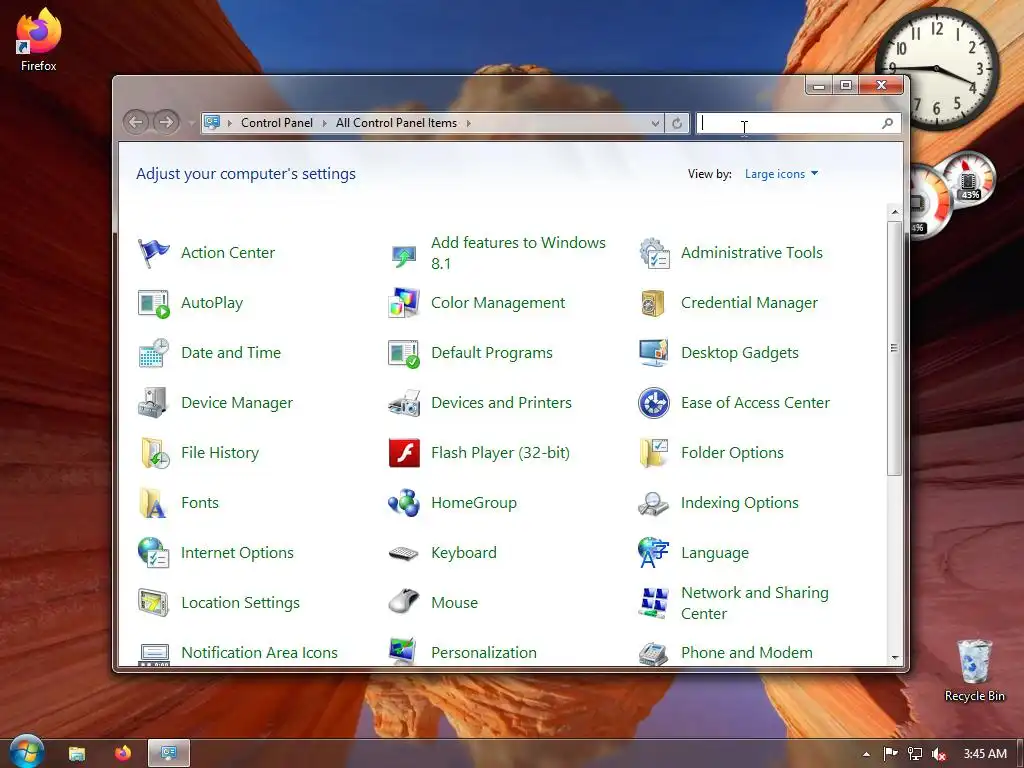The image size is (1024, 768).
Task: Click the Ease of Access Center icon
Action: 654,403
